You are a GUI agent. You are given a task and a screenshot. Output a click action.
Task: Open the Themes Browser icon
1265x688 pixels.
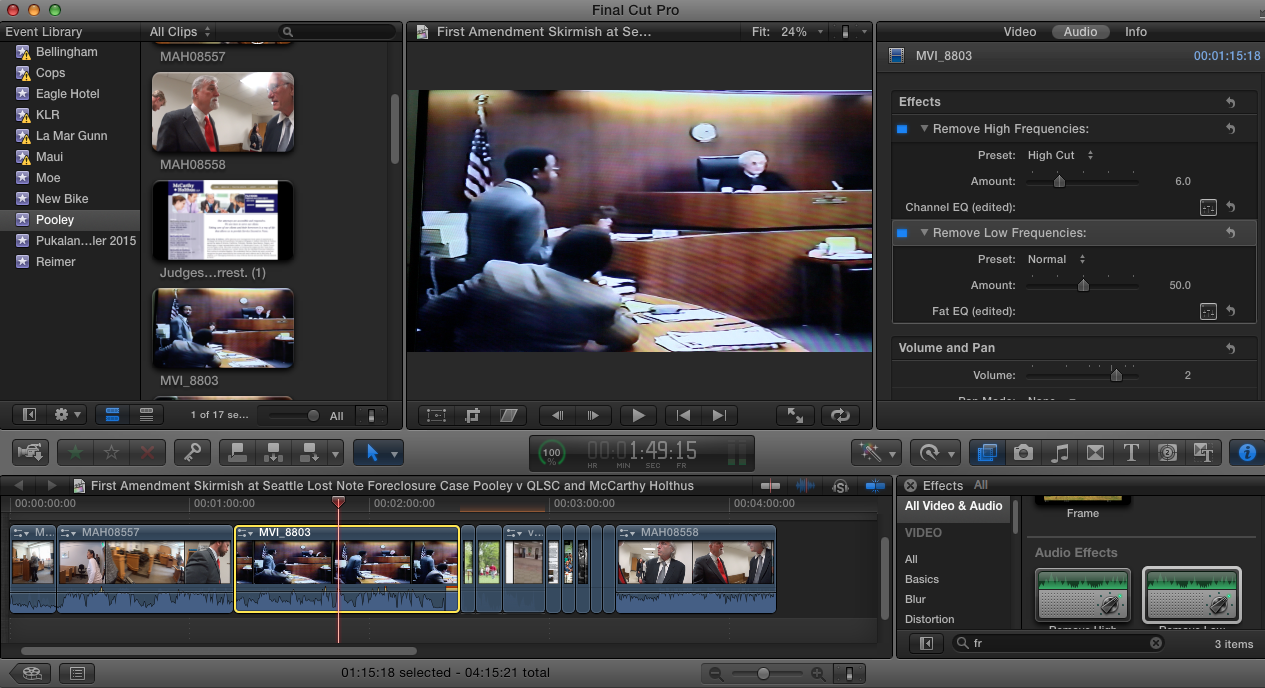pos(1203,452)
